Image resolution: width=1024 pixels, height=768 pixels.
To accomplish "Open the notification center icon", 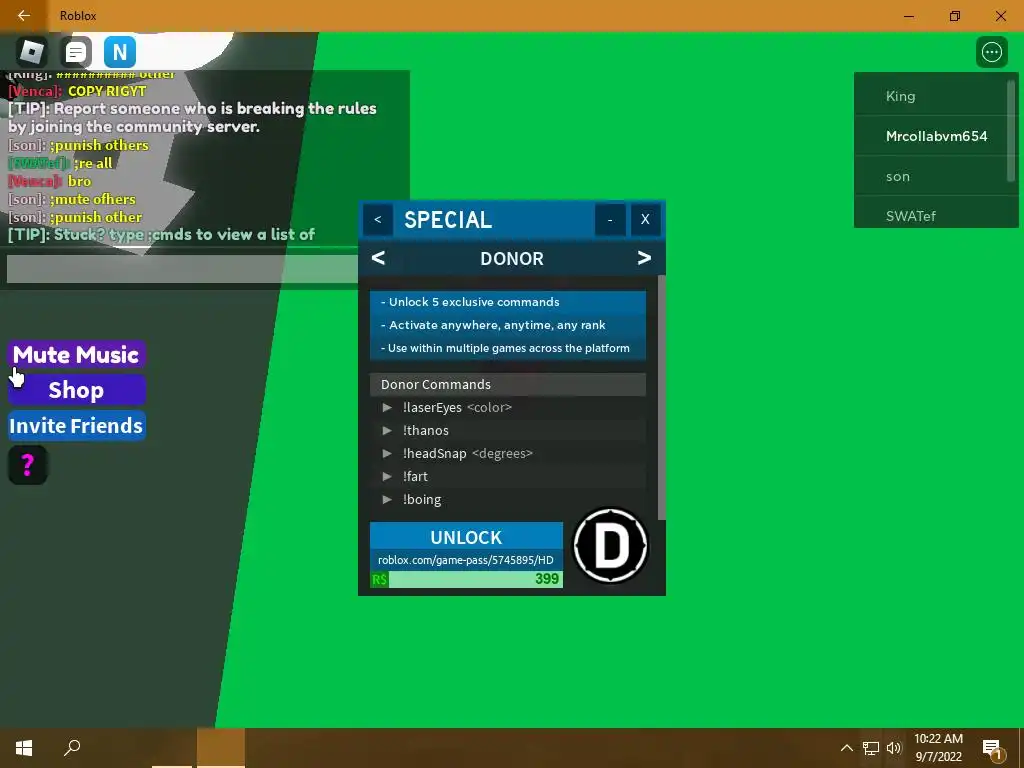I will point(992,749).
